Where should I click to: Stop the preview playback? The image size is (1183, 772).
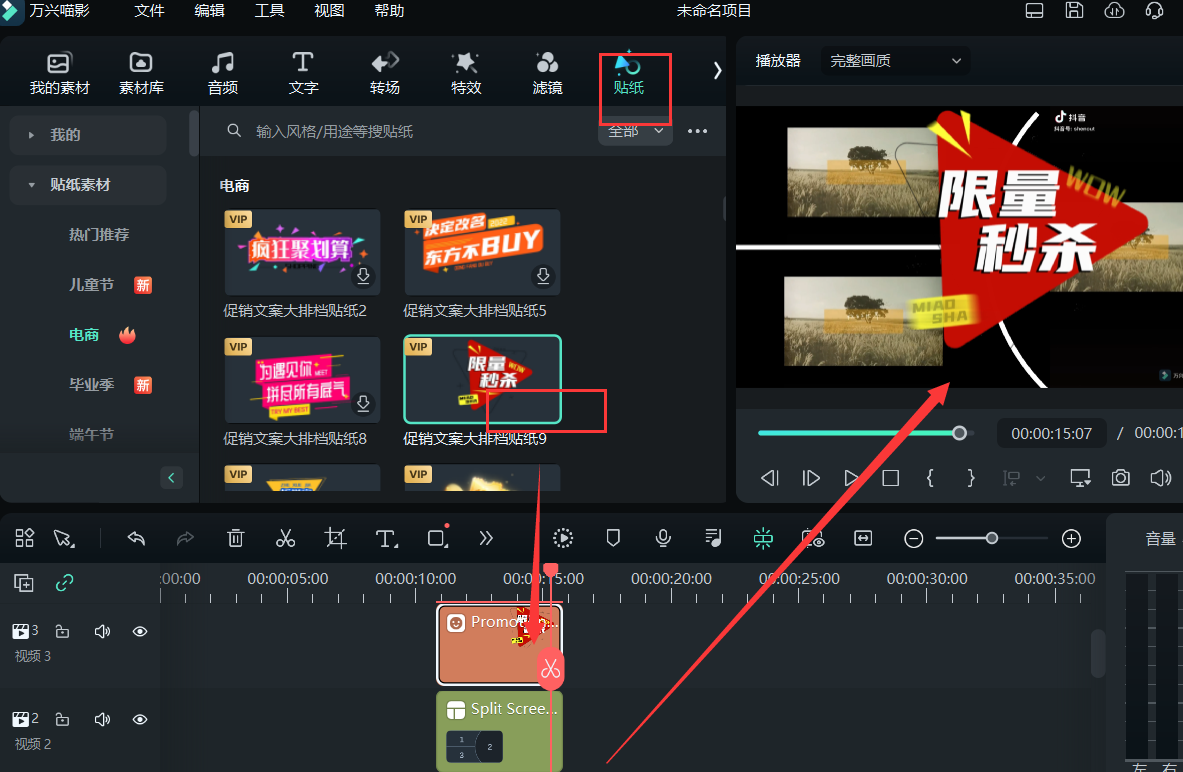click(890, 478)
